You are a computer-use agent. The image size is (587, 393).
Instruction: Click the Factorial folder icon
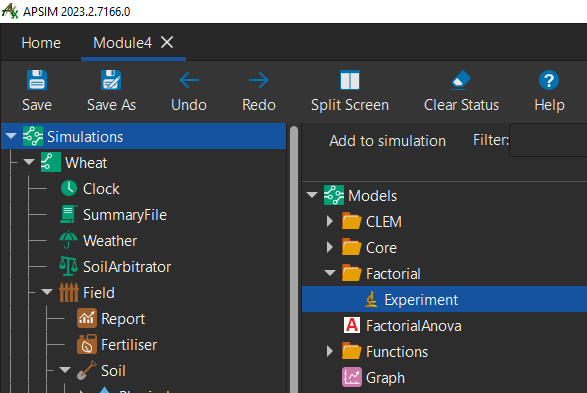[352, 273]
